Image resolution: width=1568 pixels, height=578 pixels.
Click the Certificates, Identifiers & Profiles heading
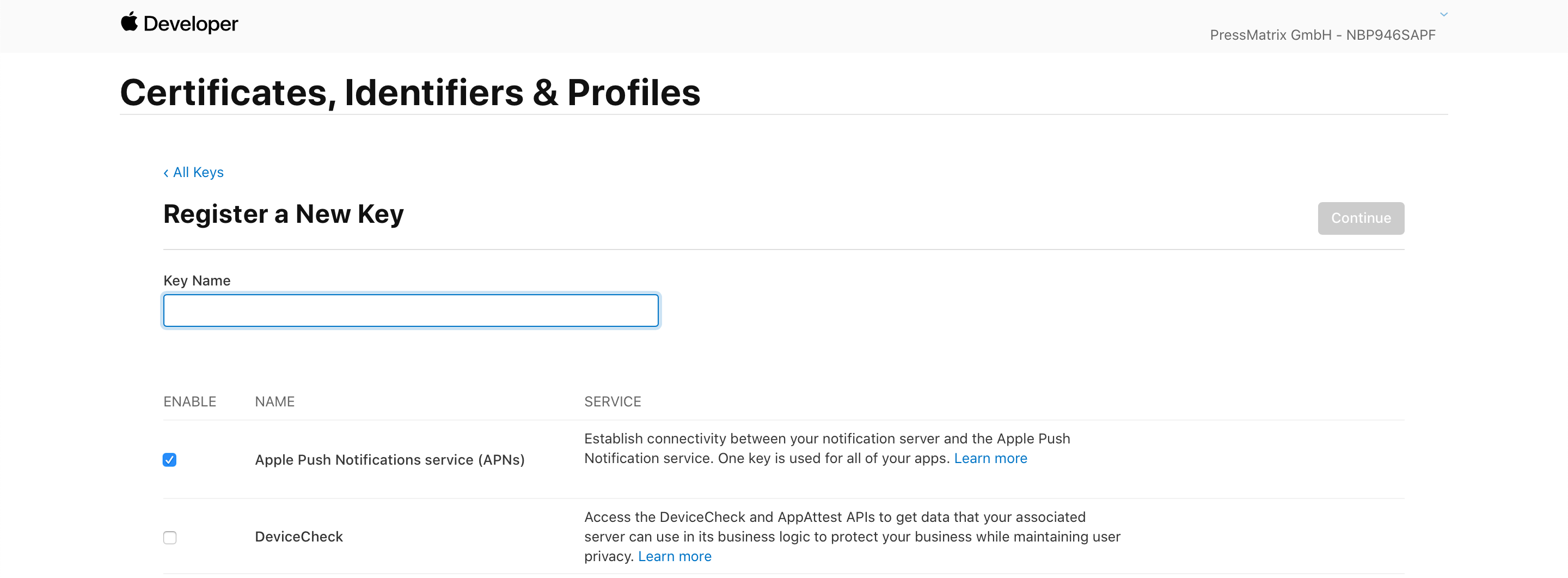(411, 93)
